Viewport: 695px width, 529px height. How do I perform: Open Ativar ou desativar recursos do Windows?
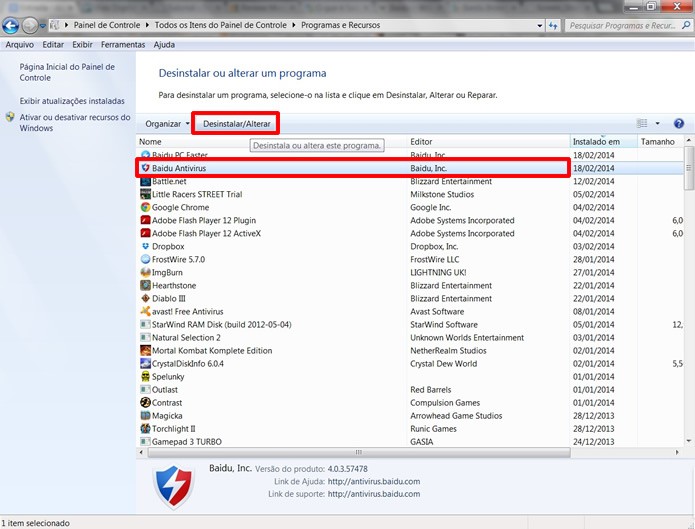tap(75, 123)
